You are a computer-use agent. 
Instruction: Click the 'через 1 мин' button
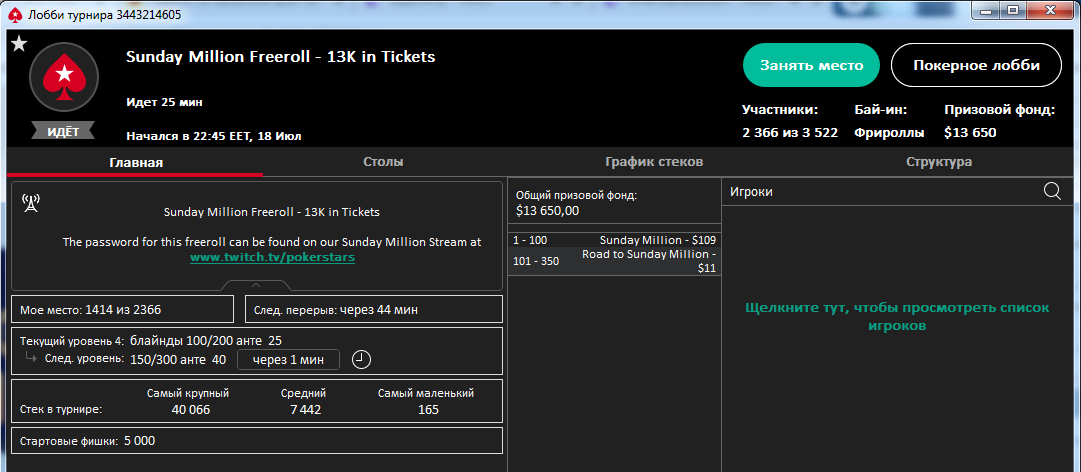pyautogui.click(x=288, y=360)
